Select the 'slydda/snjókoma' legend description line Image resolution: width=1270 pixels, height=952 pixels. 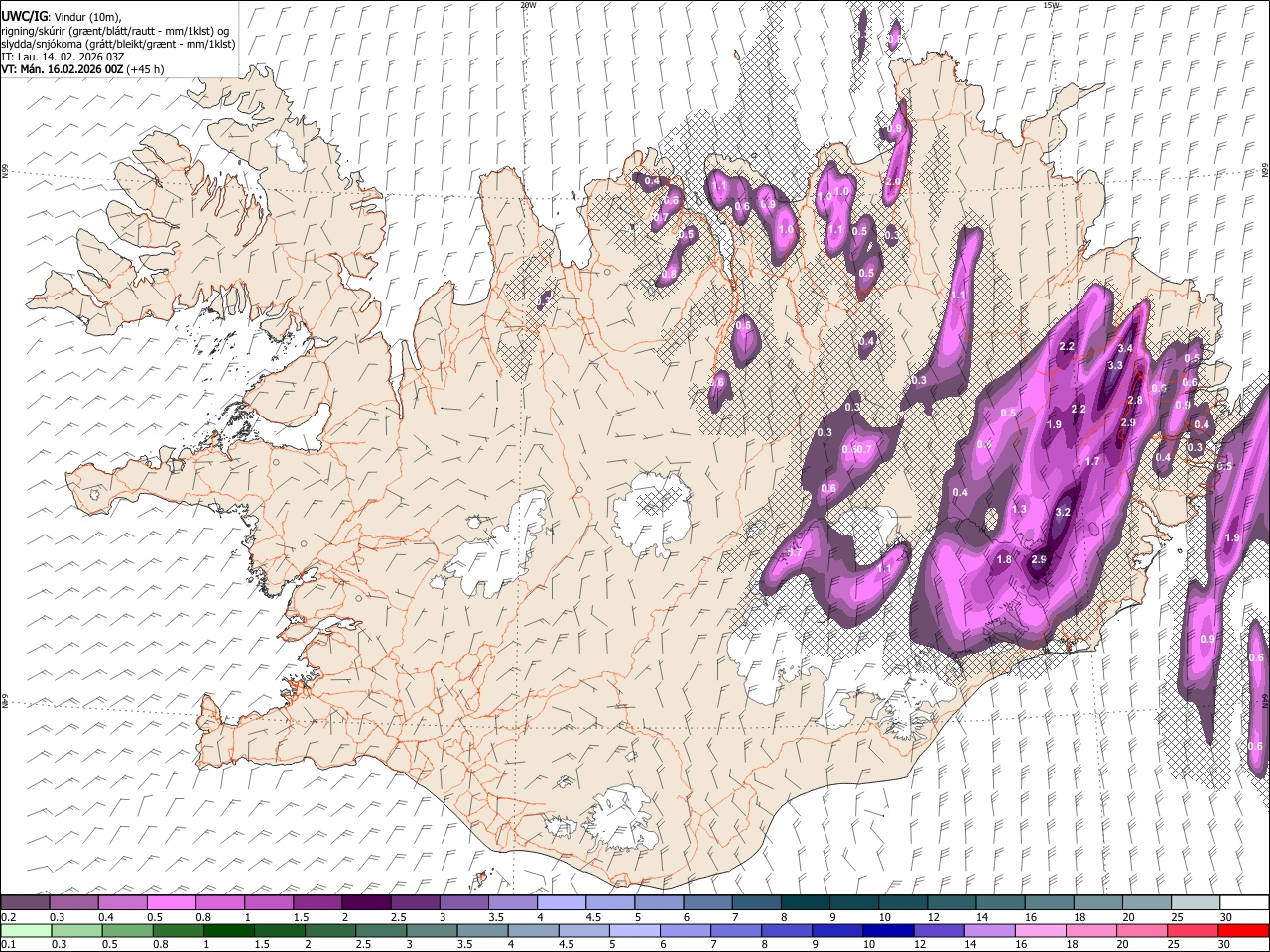(118, 44)
